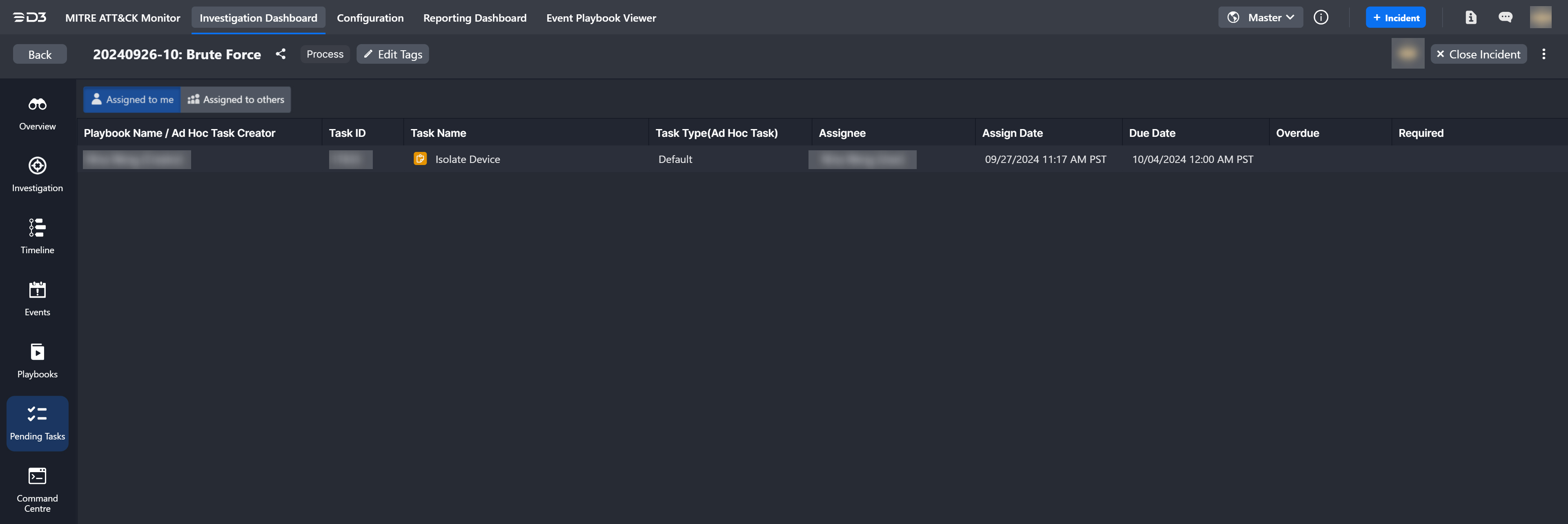Image resolution: width=1568 pixels, height=524 pixels.
Task: Open the Investigation sidebar icon
Action: pyautogui.click(x=37, y=166)
